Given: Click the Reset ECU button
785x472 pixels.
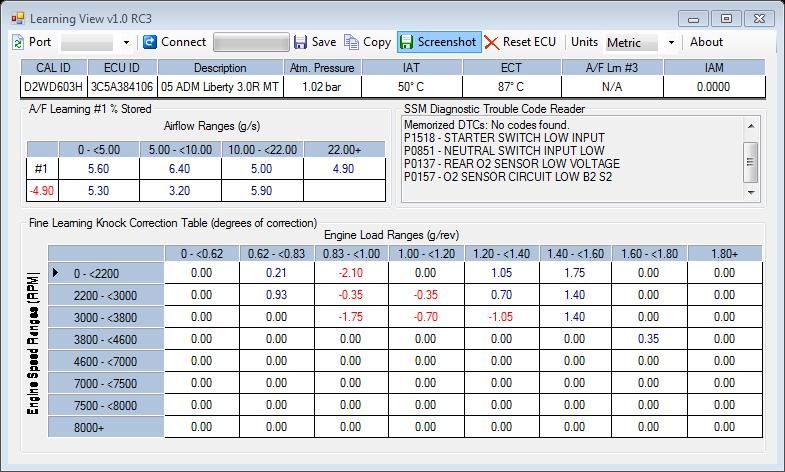Looking at the screenshot, I should click(x=520, y=42).
